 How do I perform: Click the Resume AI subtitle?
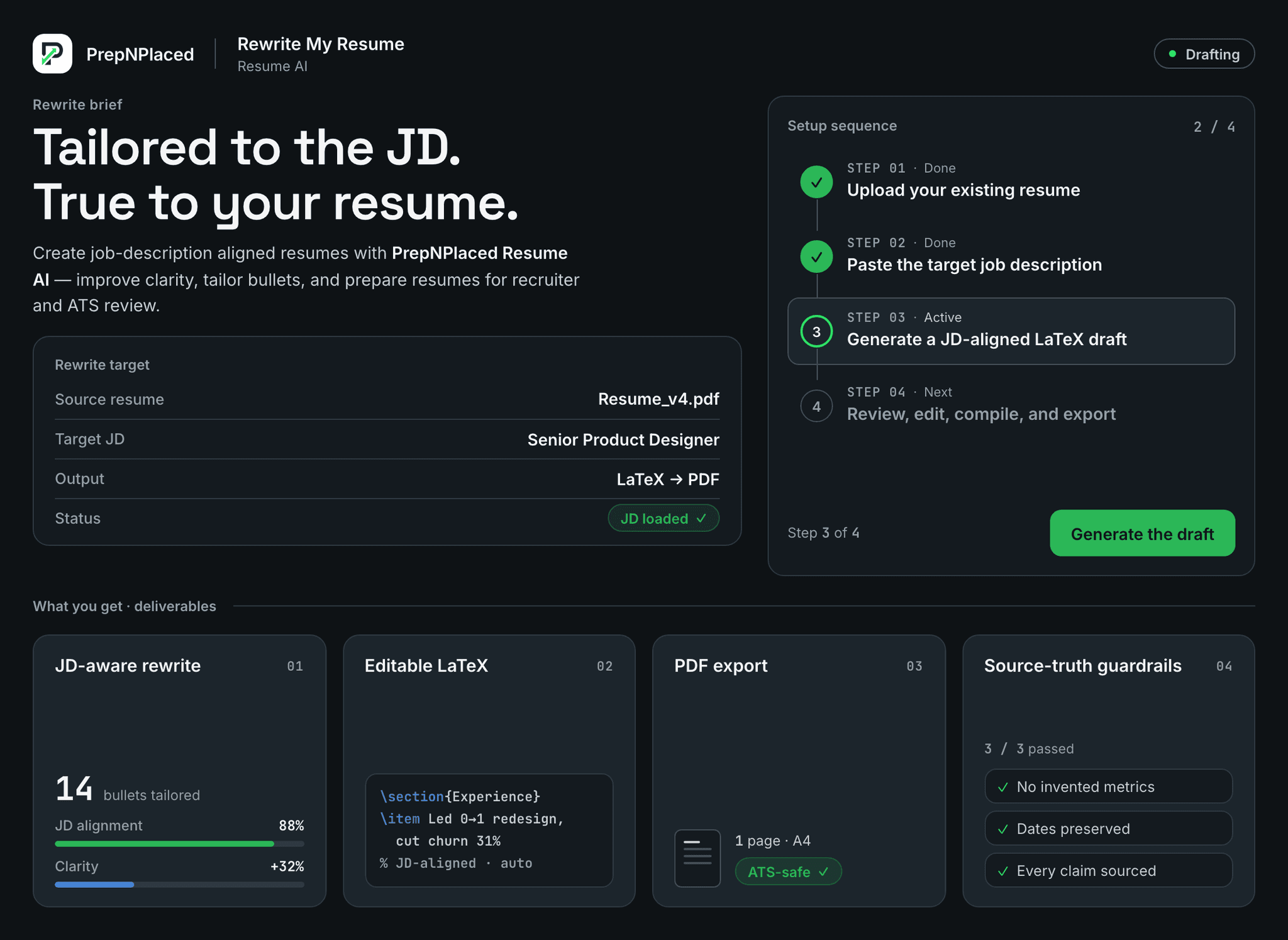point(272,67)
